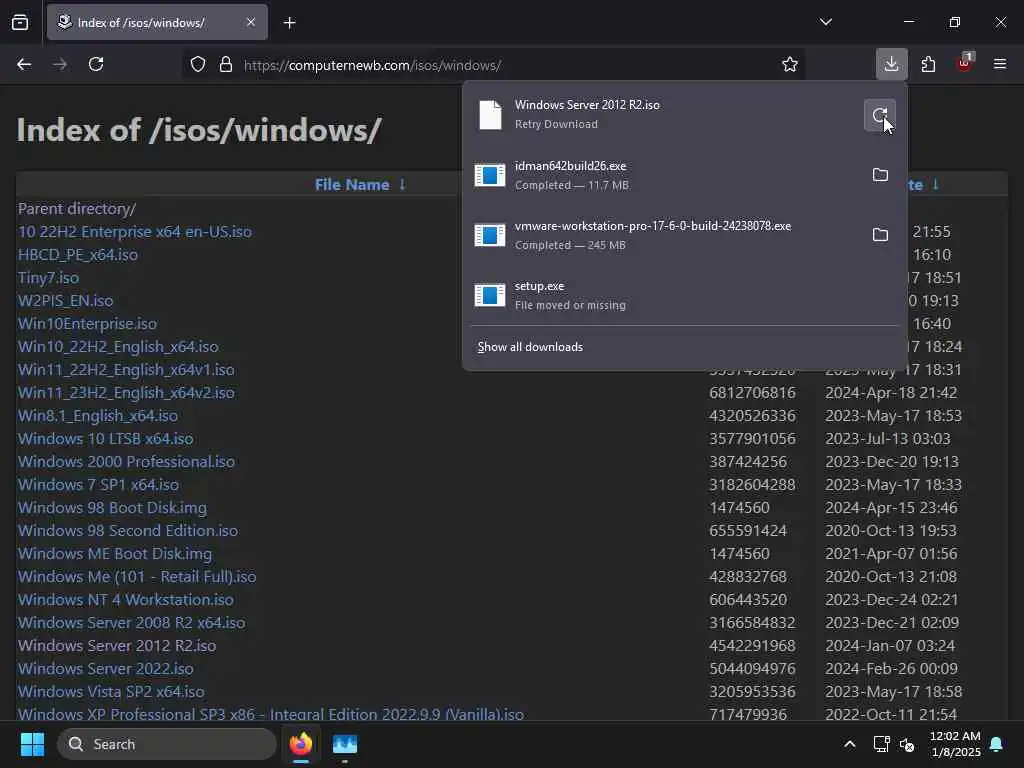Select the Index of /isos/windows/ tab
Screen dimensions: 1024x768
(157, 22)
